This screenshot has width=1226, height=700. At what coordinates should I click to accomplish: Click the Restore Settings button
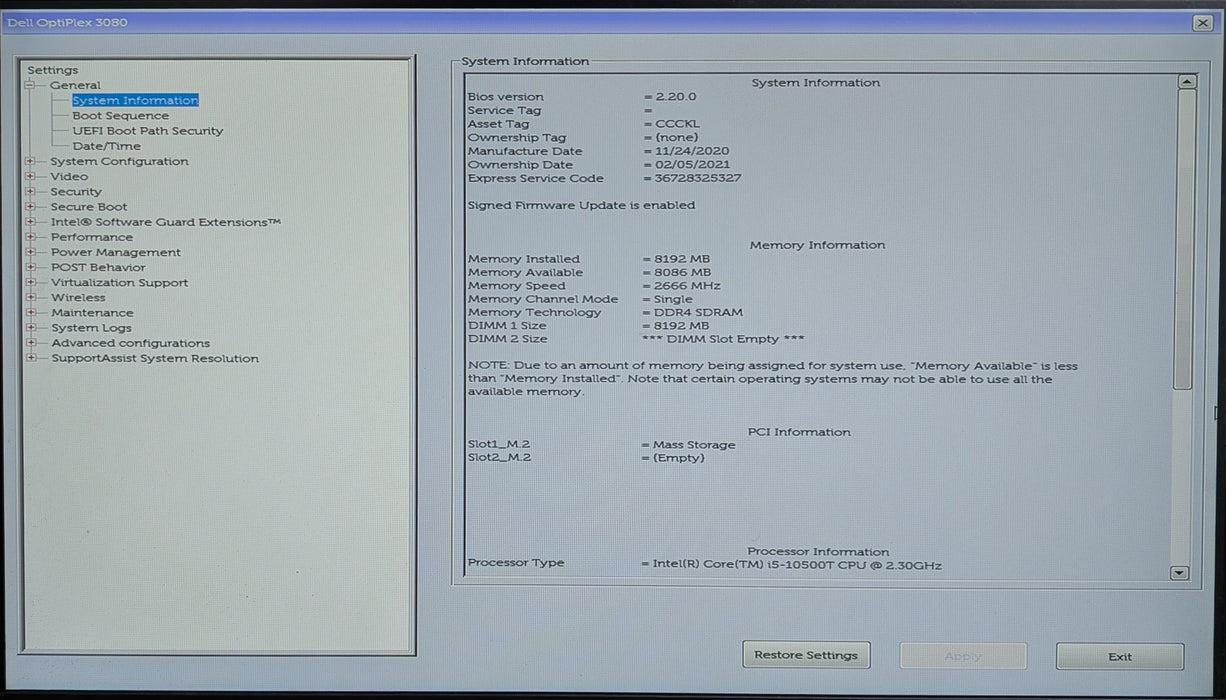point(806,655)
